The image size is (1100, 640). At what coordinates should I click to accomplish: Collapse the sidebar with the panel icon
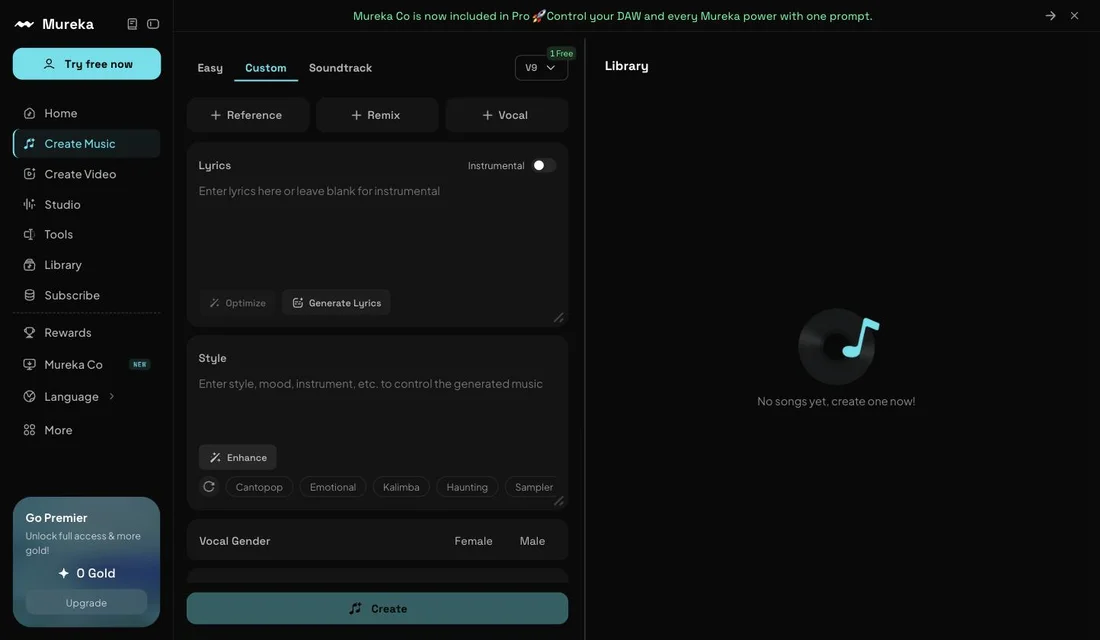[153, 24]
